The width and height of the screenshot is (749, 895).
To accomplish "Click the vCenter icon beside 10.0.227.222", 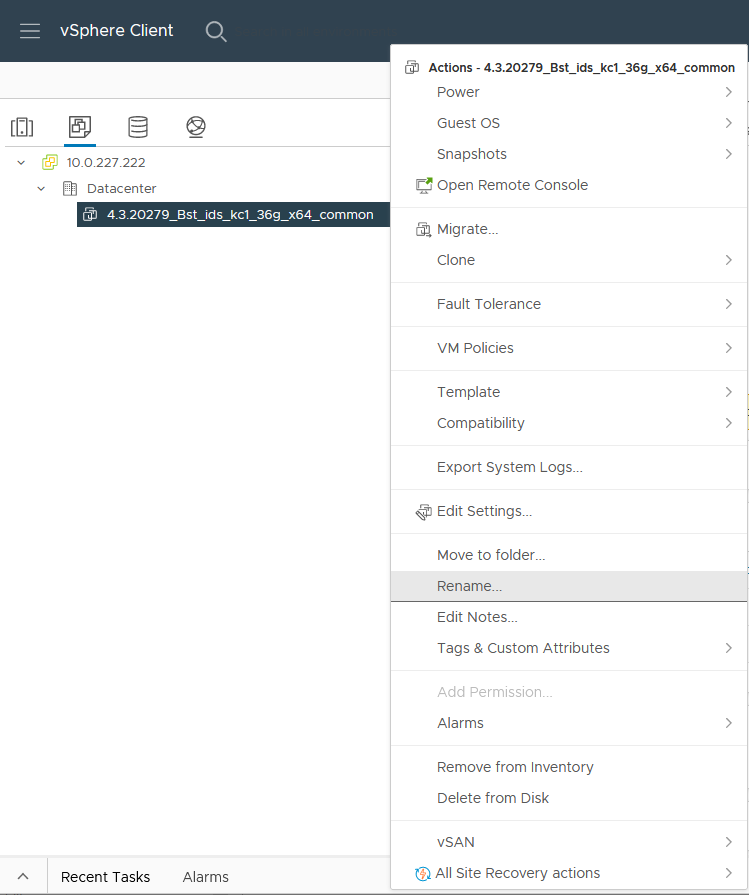I will click(50, 162).
